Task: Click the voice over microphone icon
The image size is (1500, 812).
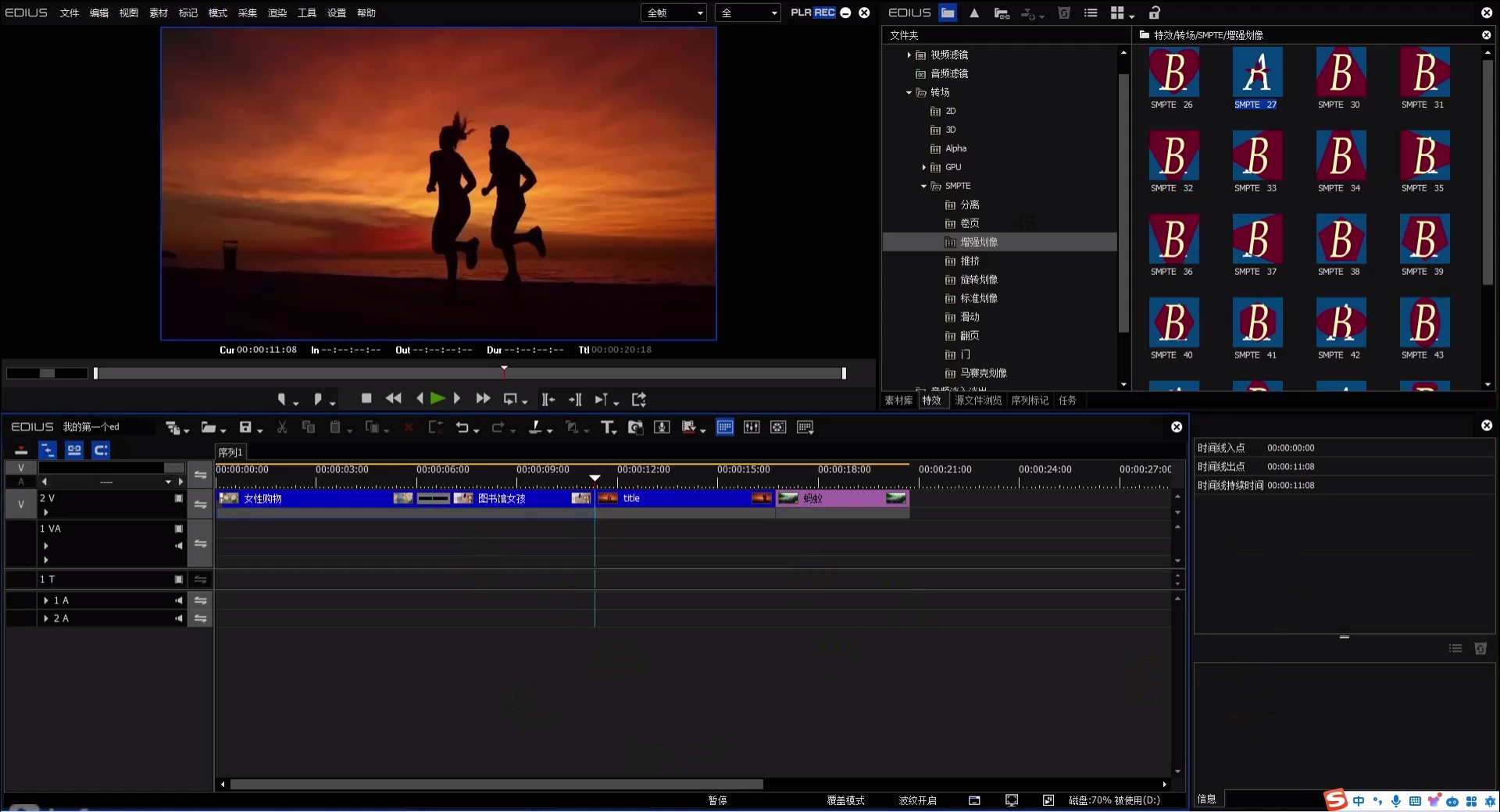Action: coord(662,427)
